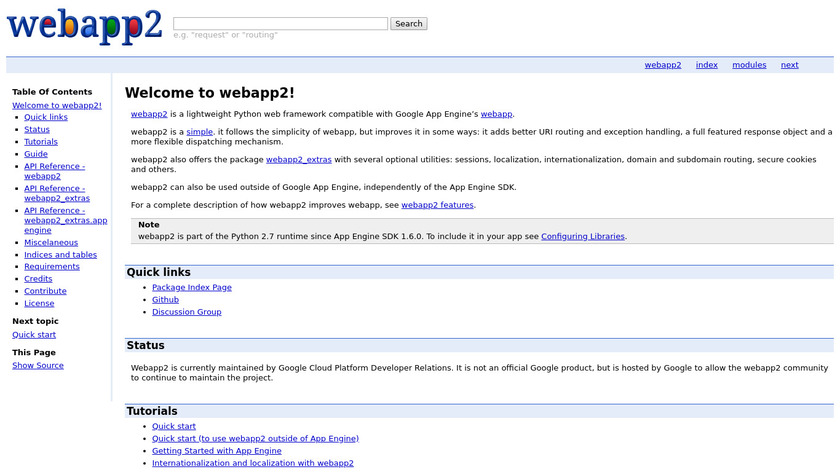Click Show Source under This Page
840x472 pixels.
(x=38, y=365)
